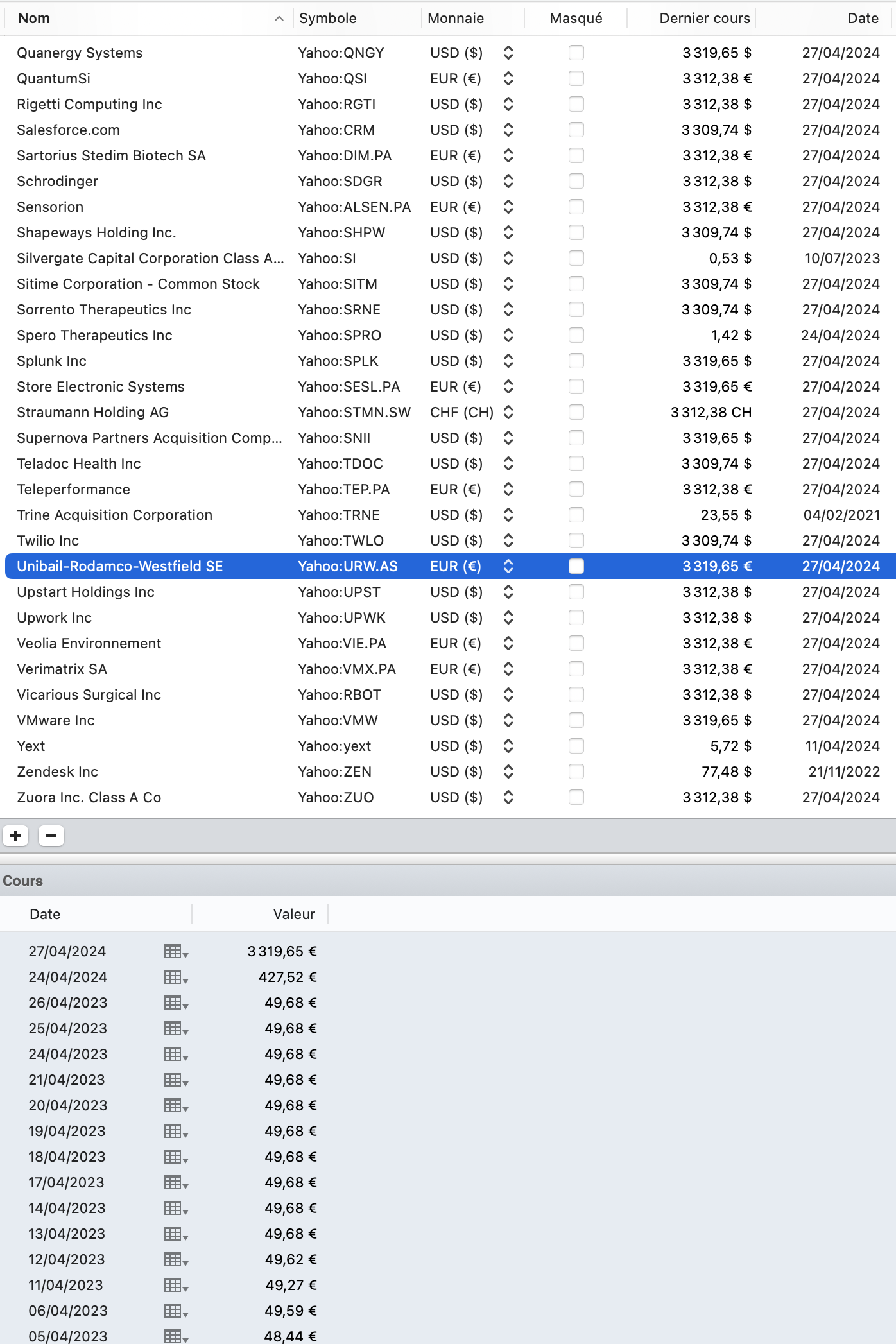Click the 05/04/2023 quote date
The image size is (896, 1344).
[67, 1336]
